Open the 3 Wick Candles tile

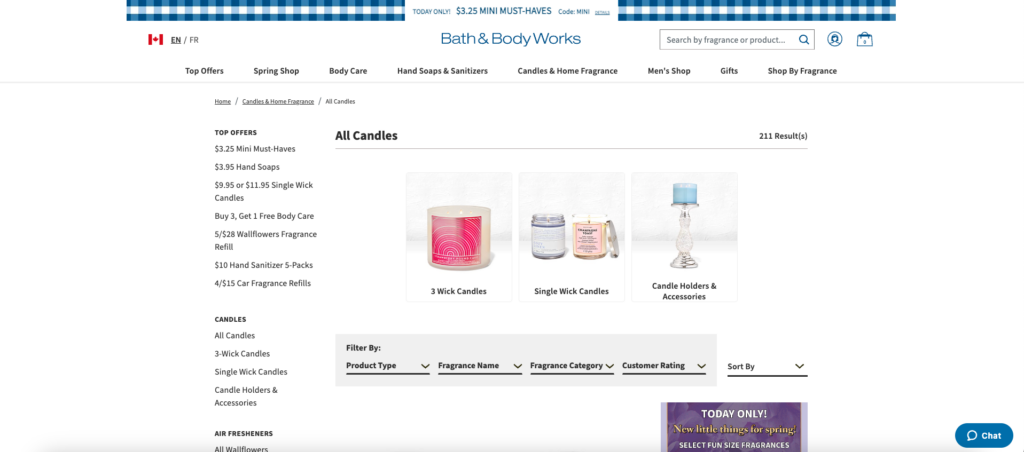[459, 237]
